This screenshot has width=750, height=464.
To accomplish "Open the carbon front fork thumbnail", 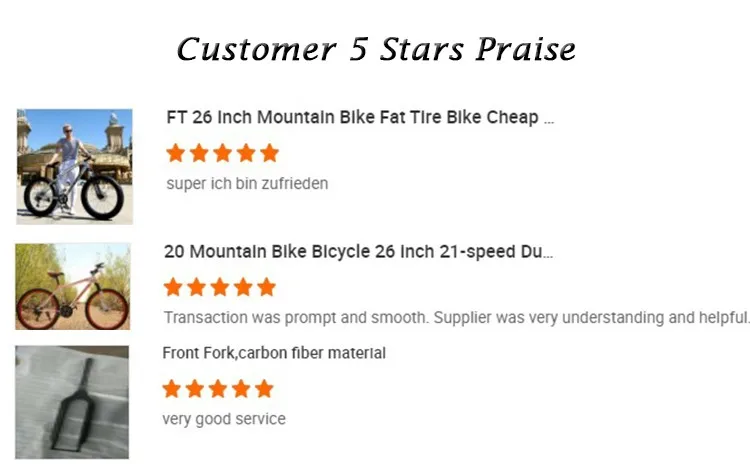I will (x=72, y=402).
